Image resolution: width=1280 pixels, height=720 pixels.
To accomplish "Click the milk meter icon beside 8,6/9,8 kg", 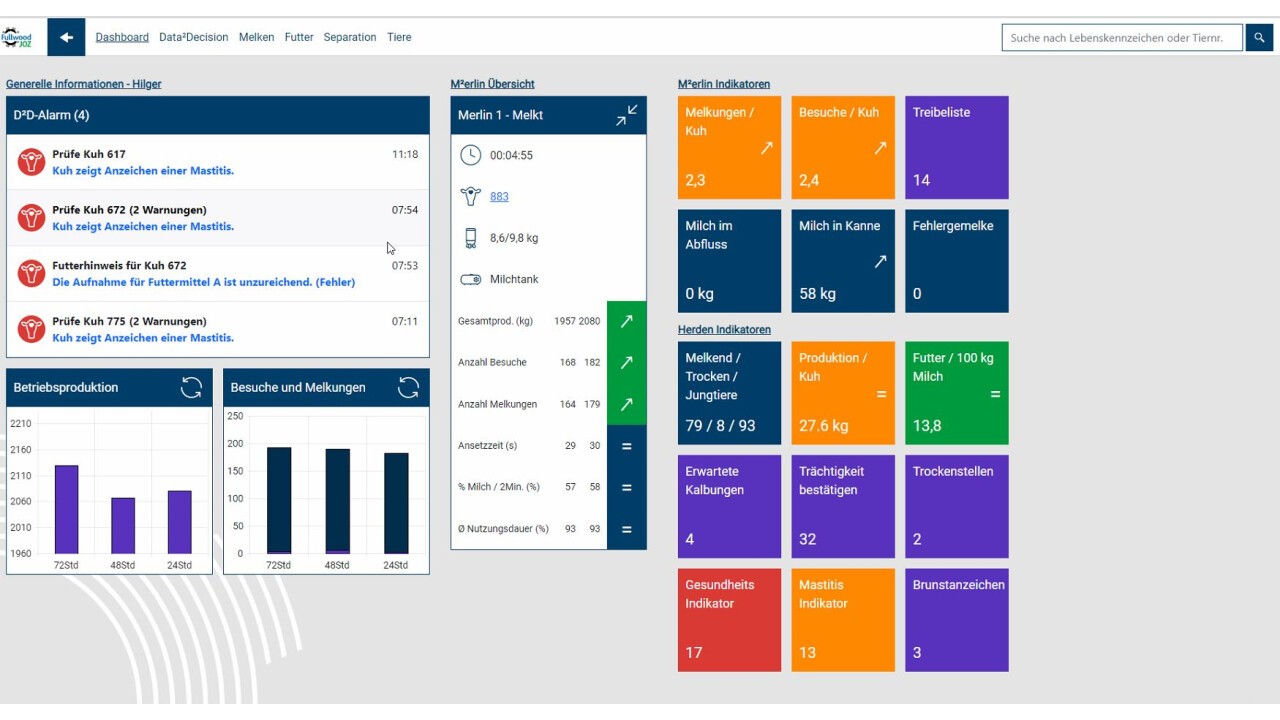I will 470,238.
